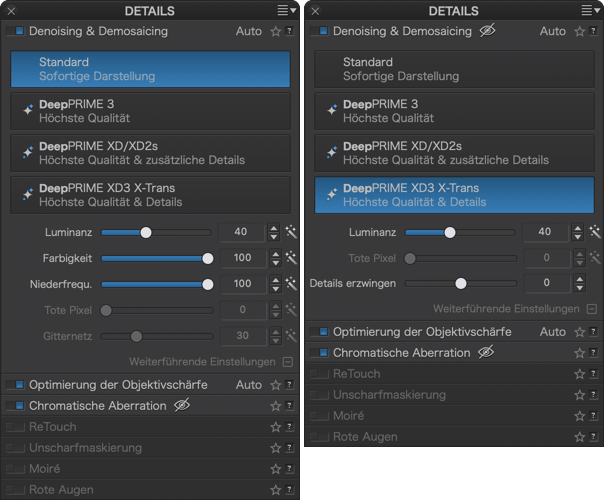Toggle Denoising & Demosaicing switch in right panel
The height and width of the screenshot is (500, 604).
319,31
